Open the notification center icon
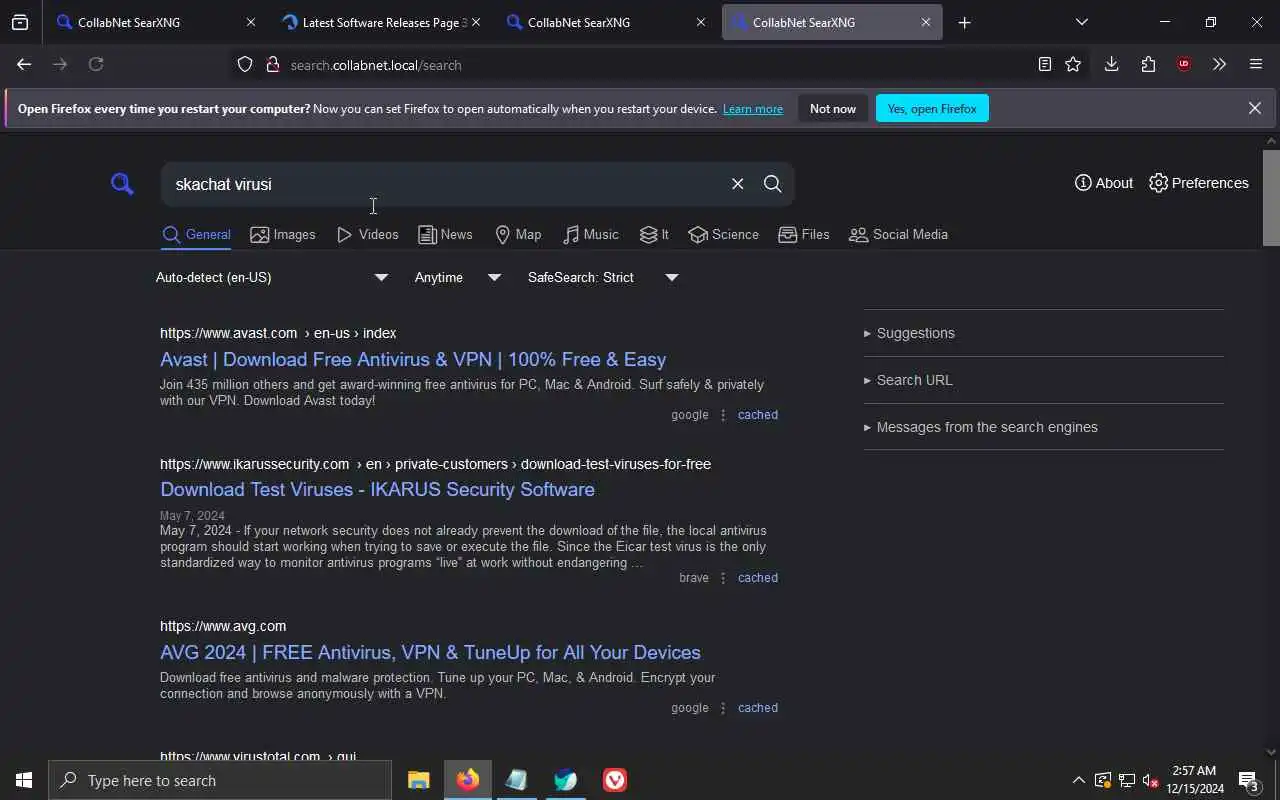 pos(1248,780)
